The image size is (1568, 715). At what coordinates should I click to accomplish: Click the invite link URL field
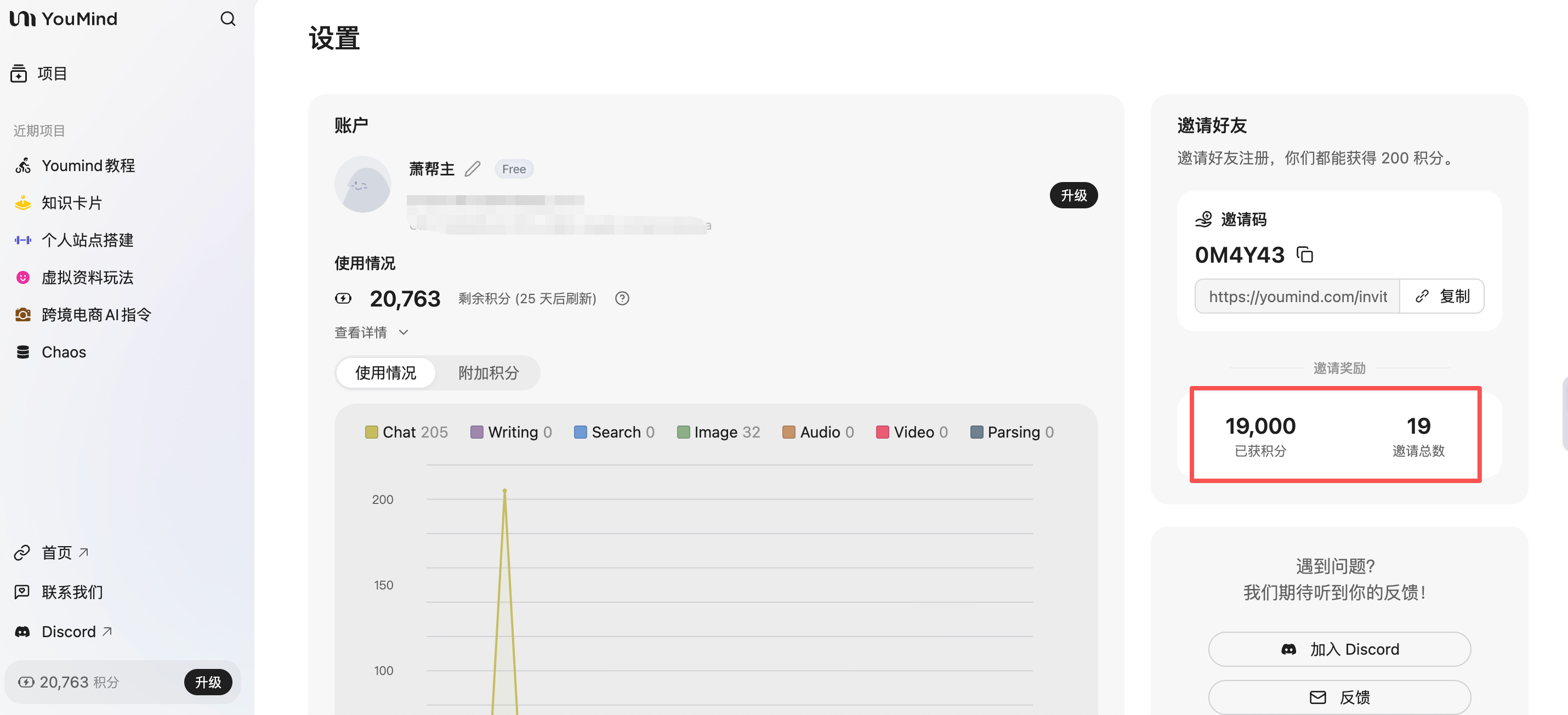(1297, 296)
